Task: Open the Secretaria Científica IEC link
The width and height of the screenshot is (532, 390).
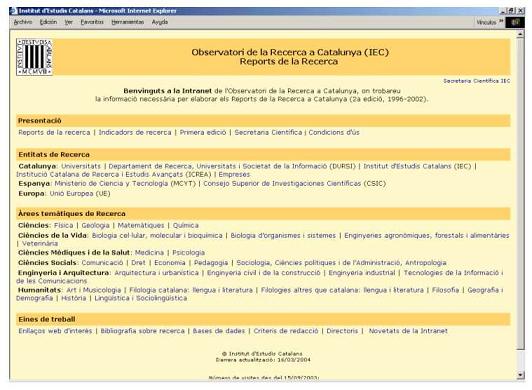Action: [x=476, y=81]
